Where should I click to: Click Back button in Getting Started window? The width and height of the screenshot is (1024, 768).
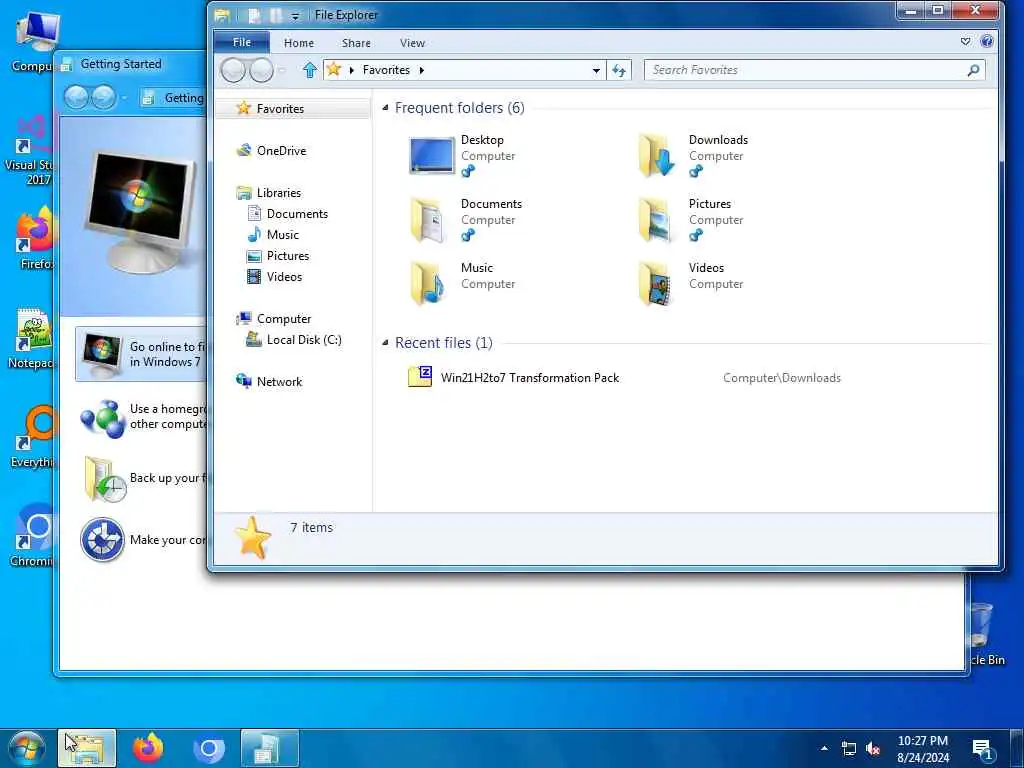click(x=76, y=98)
